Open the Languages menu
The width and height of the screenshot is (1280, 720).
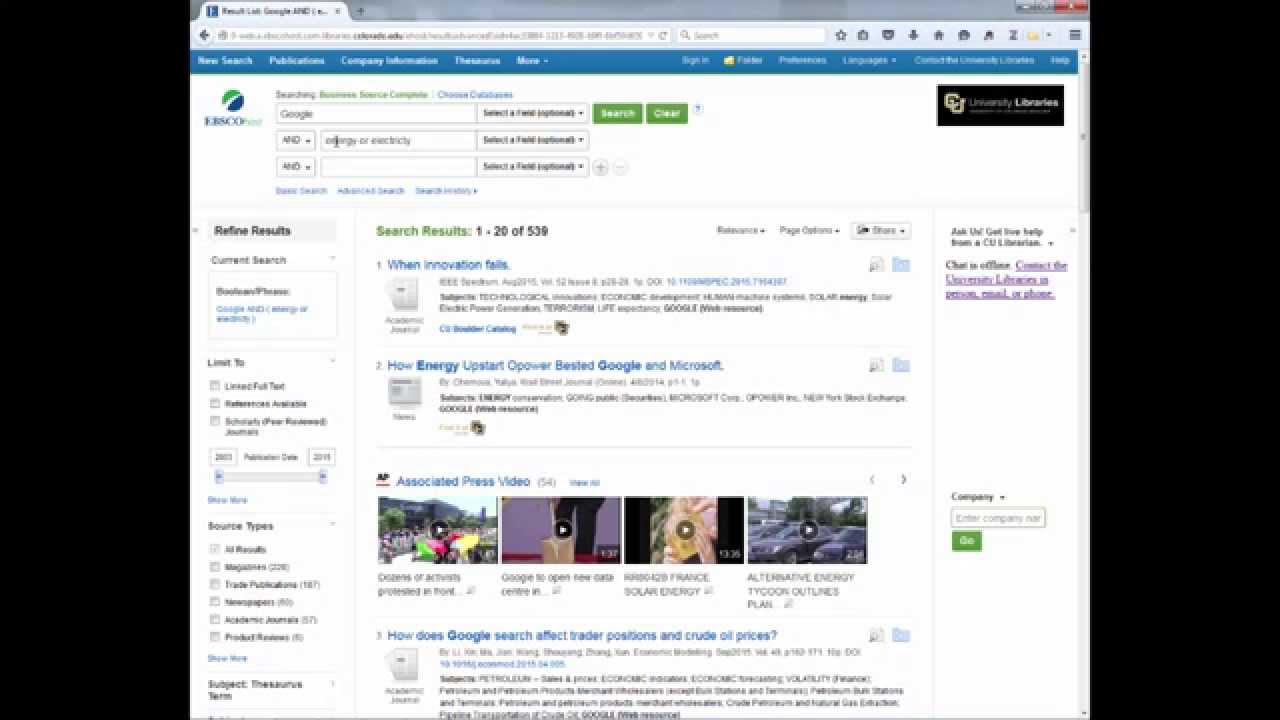pos(869,61)
